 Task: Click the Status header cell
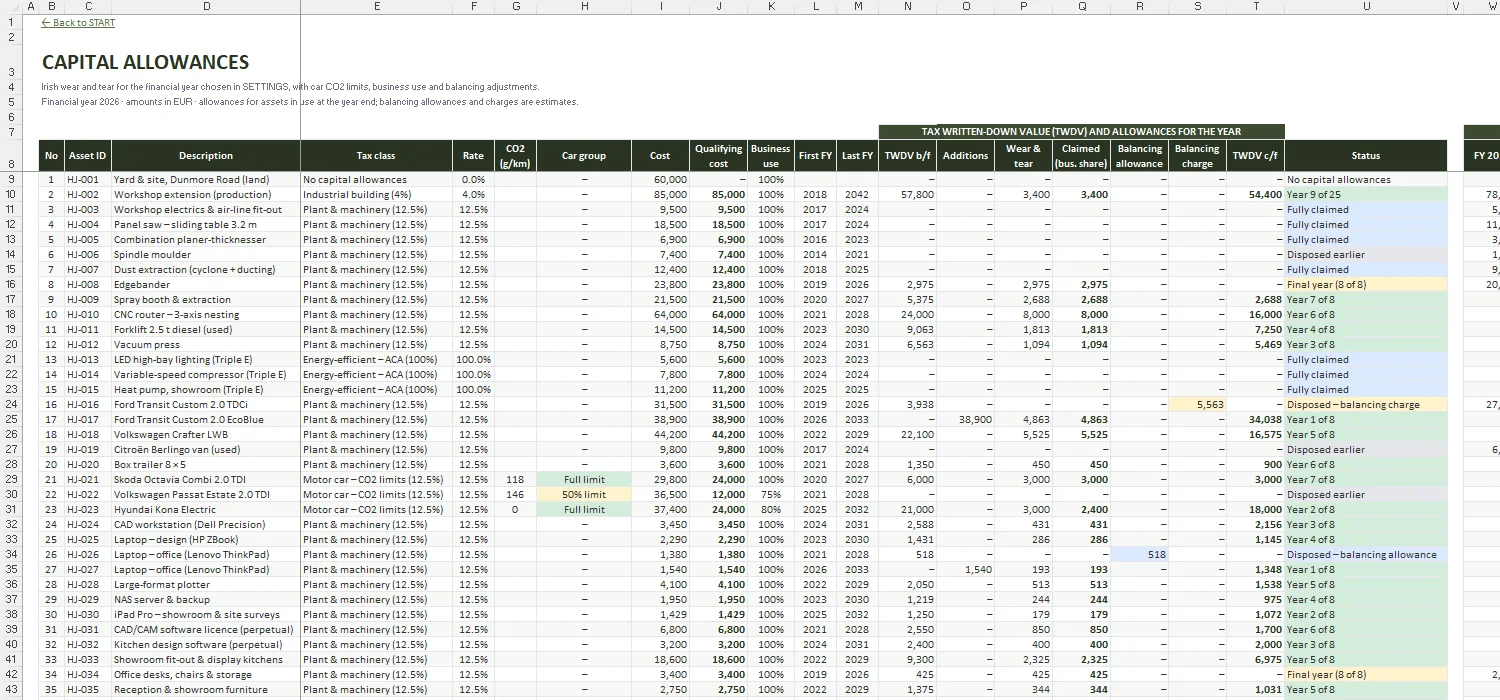[1366, 155]
